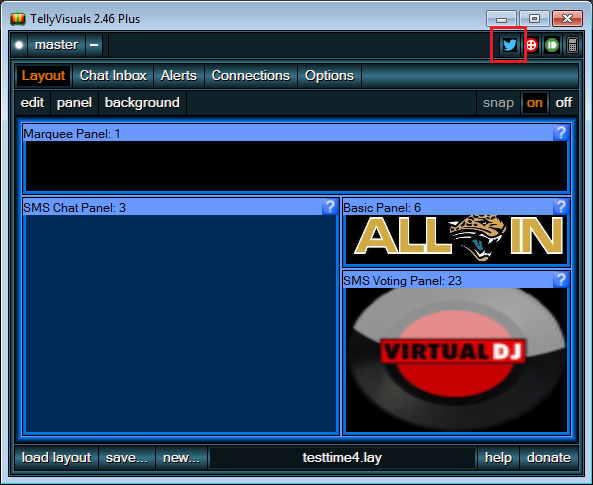Open the Twitter bird icon
593x485 pixels.
(x=509, y=45)
